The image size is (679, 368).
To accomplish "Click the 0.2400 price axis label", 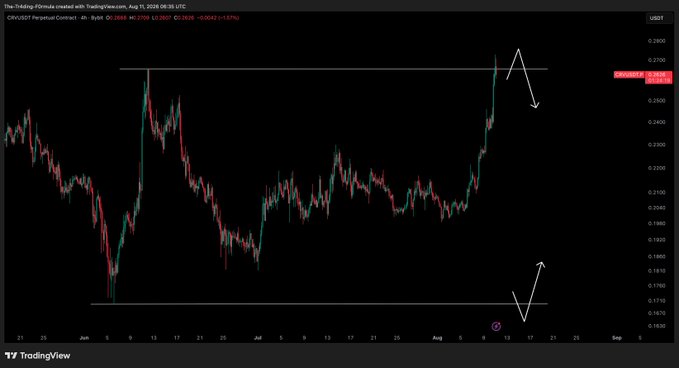I will (656, 123).
